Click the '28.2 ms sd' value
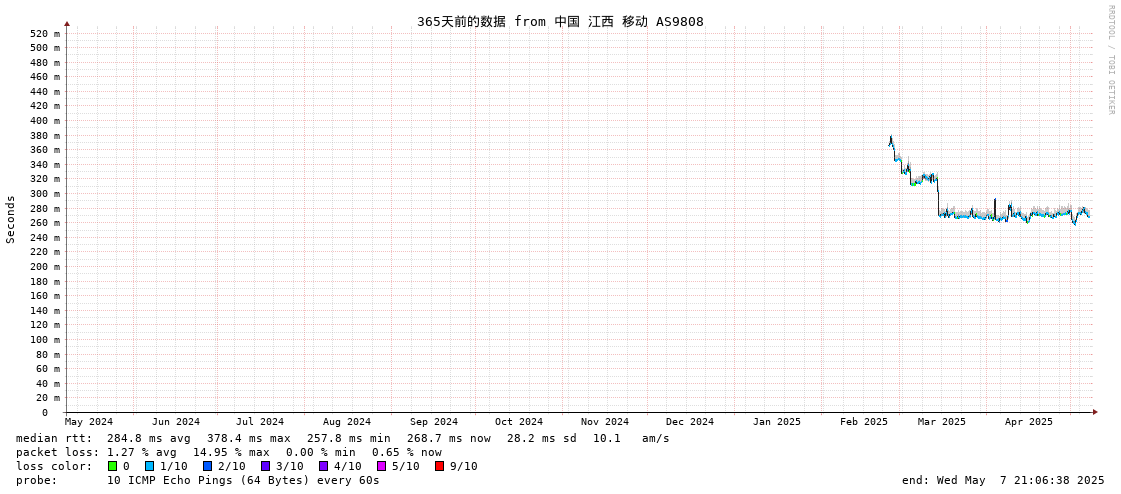The image size is (1121, 494). (x=542, y=438)
